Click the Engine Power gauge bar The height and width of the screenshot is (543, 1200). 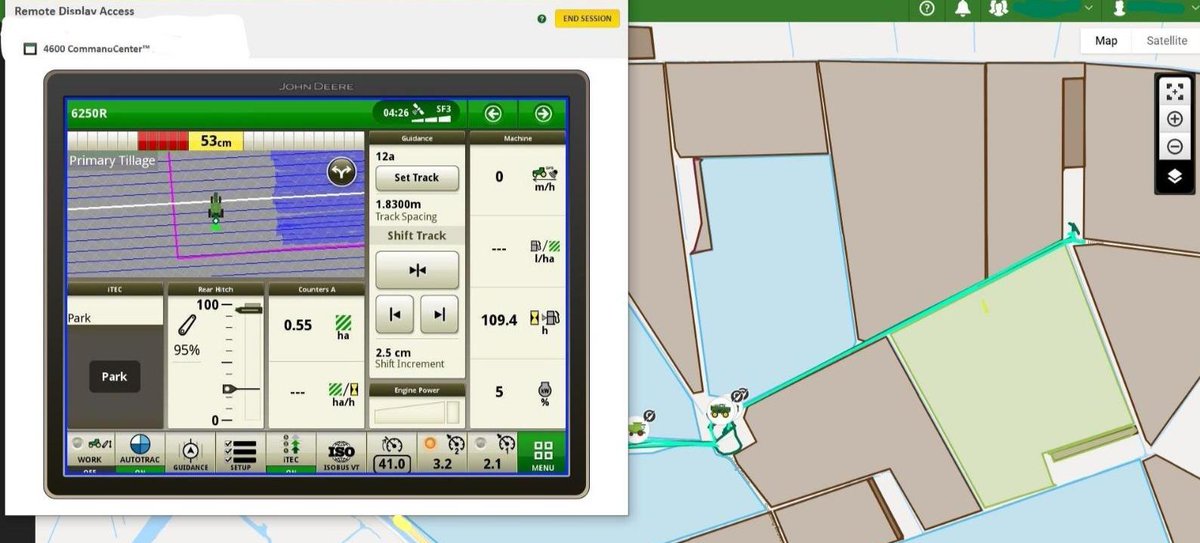[418, 411]
